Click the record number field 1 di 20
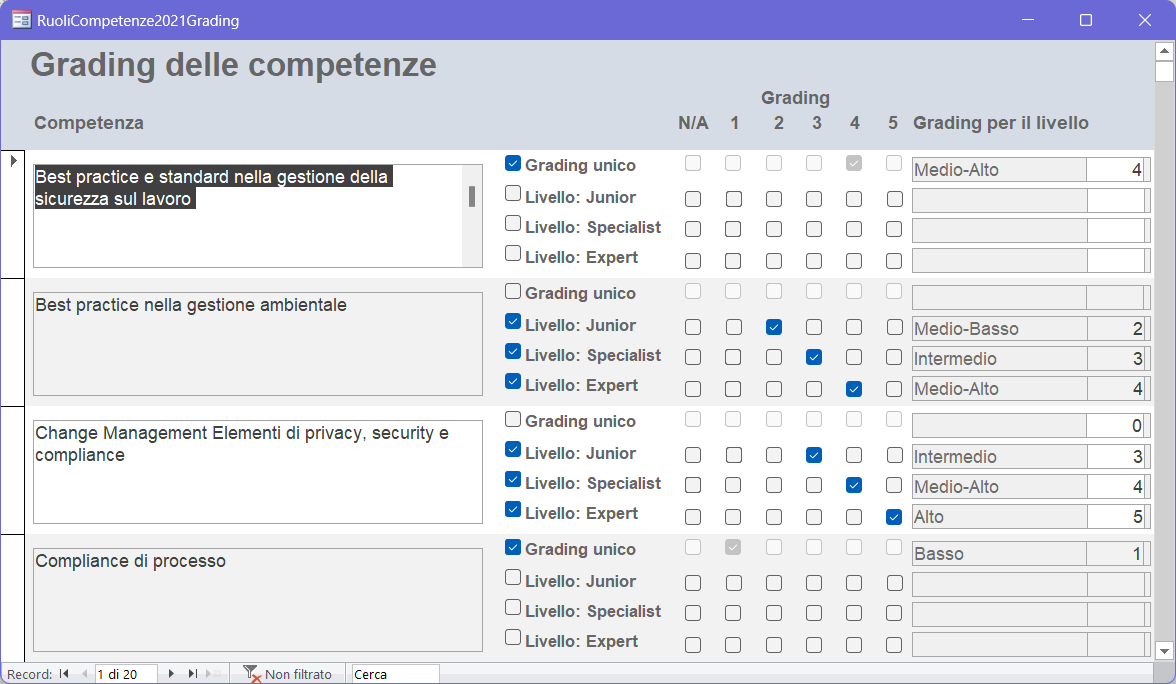This screenshot has height=684, width=1176. (x=125, y=674)
